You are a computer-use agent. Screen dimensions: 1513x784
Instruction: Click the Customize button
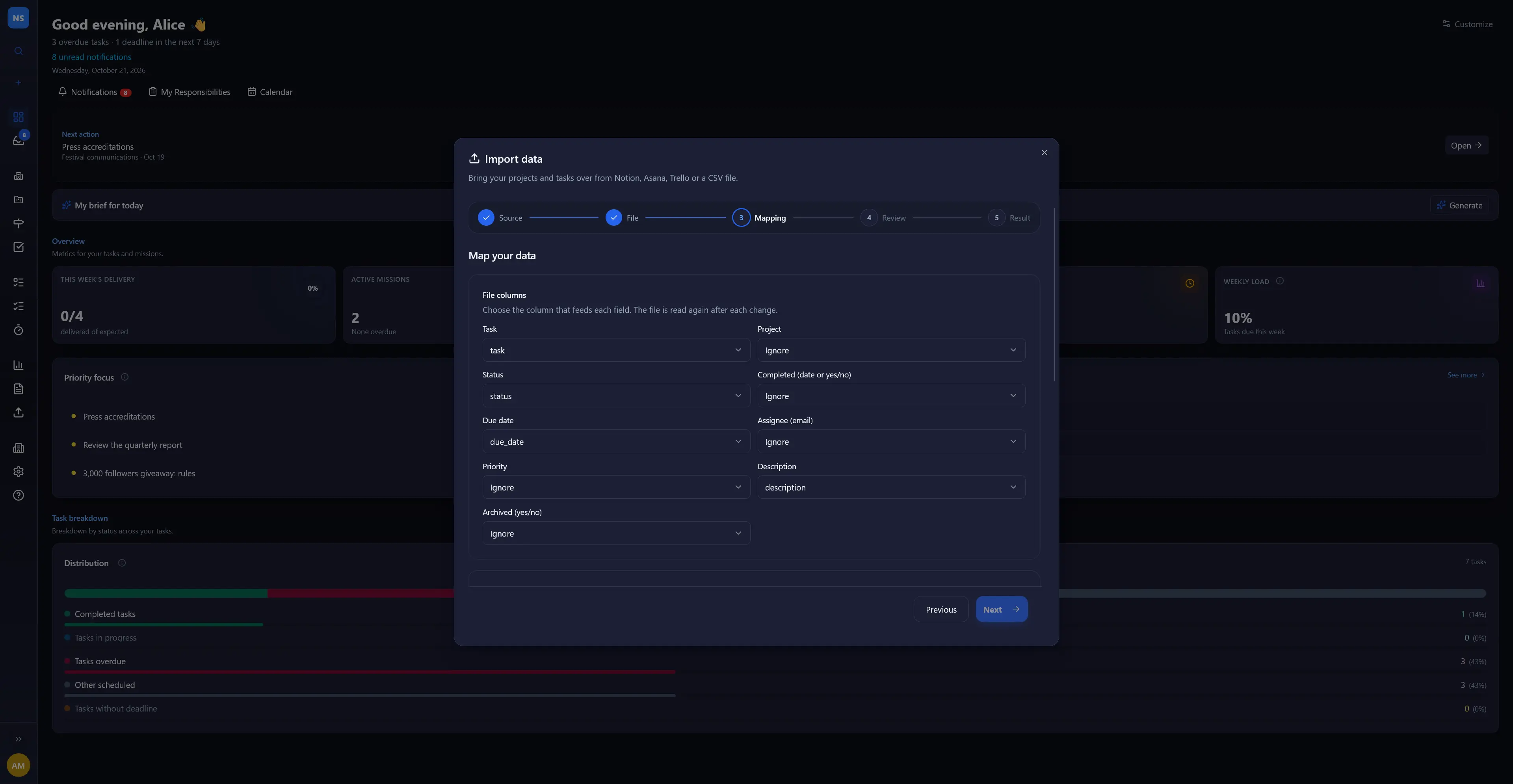[1467, 24]
